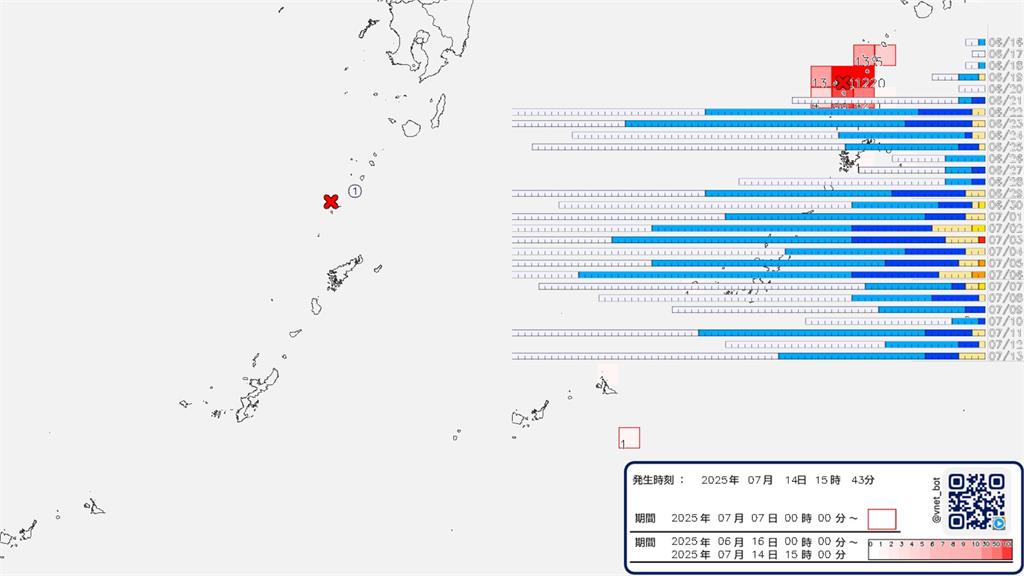Click the empty red-outlined legend box

point(882,519)
